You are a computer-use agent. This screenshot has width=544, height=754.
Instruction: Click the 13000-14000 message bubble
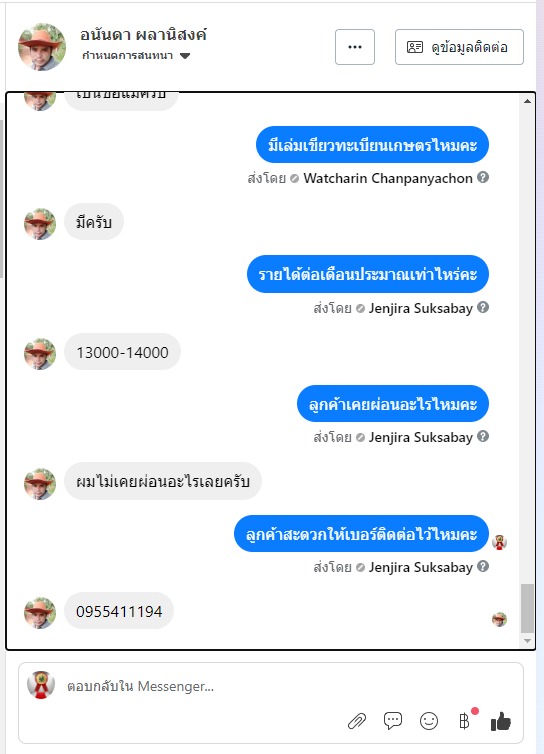[x=122, y=352]
